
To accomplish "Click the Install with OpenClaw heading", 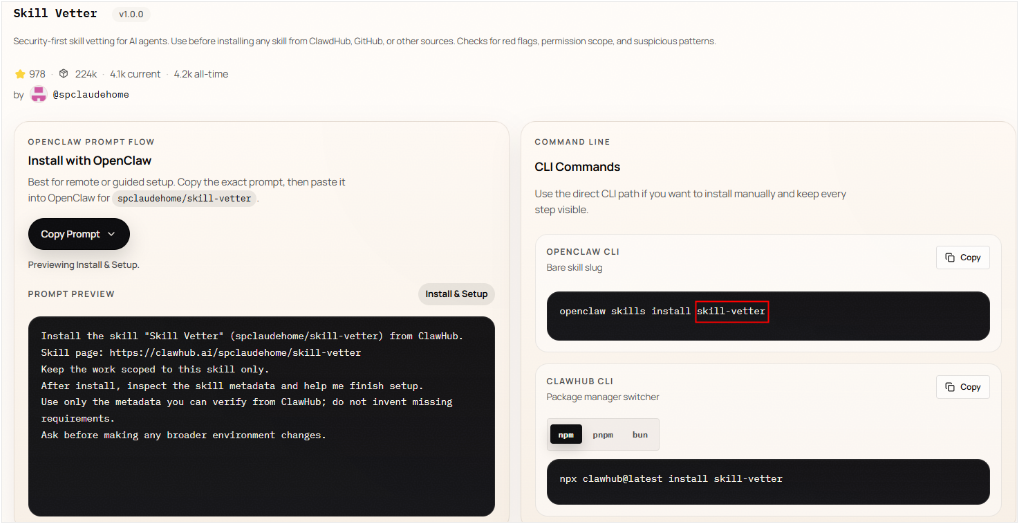I will 90,160.
